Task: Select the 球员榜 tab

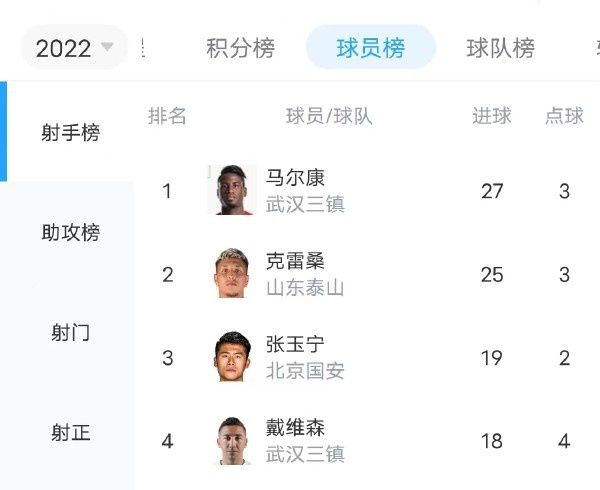Action: tap(370, 48)
